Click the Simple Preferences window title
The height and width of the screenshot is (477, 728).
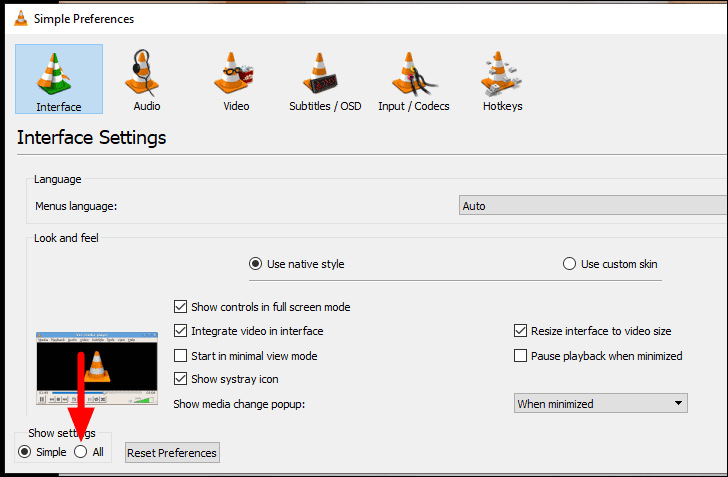(84, 19)
